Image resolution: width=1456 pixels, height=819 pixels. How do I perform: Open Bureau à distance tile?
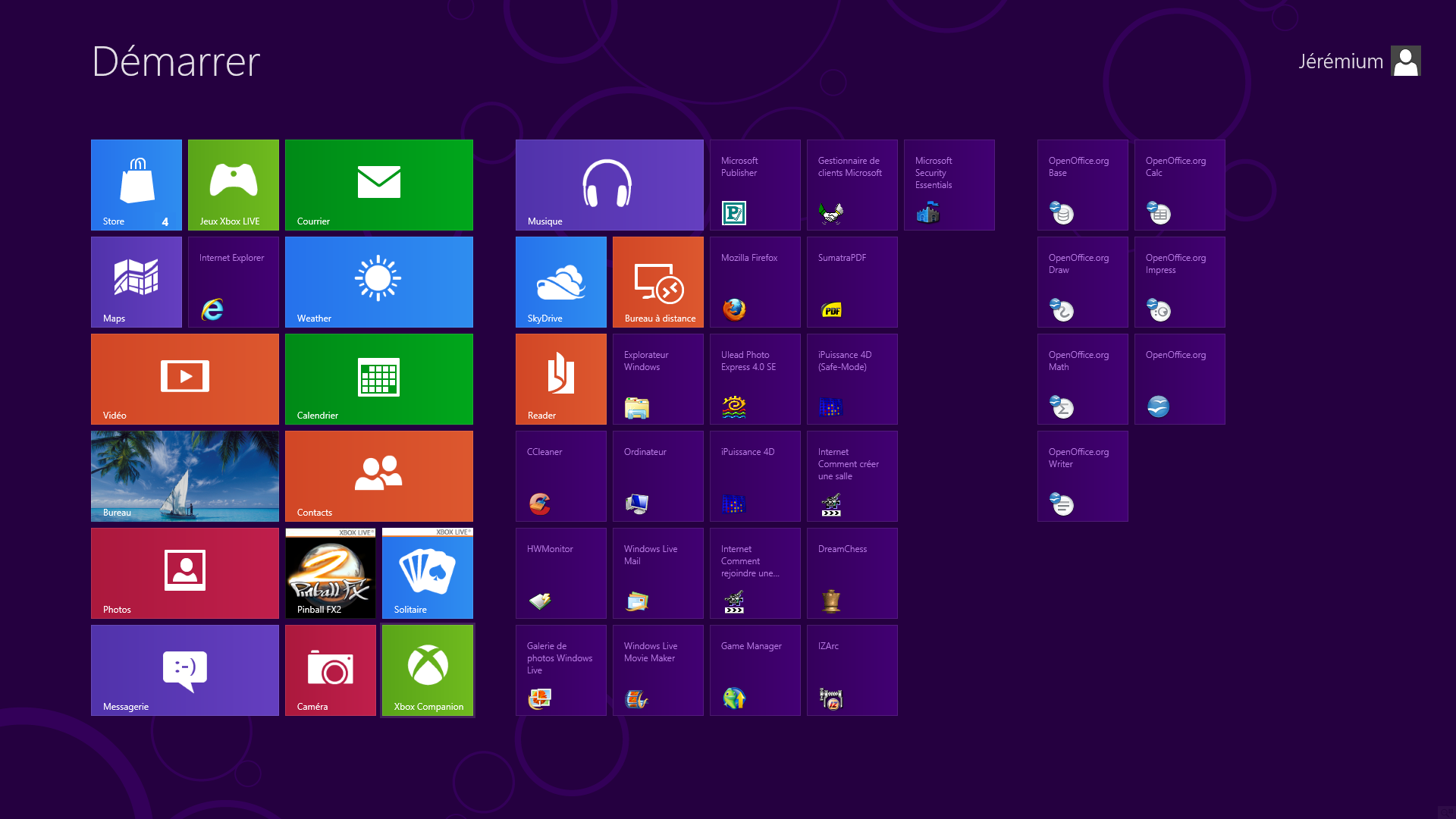[658, 281]
